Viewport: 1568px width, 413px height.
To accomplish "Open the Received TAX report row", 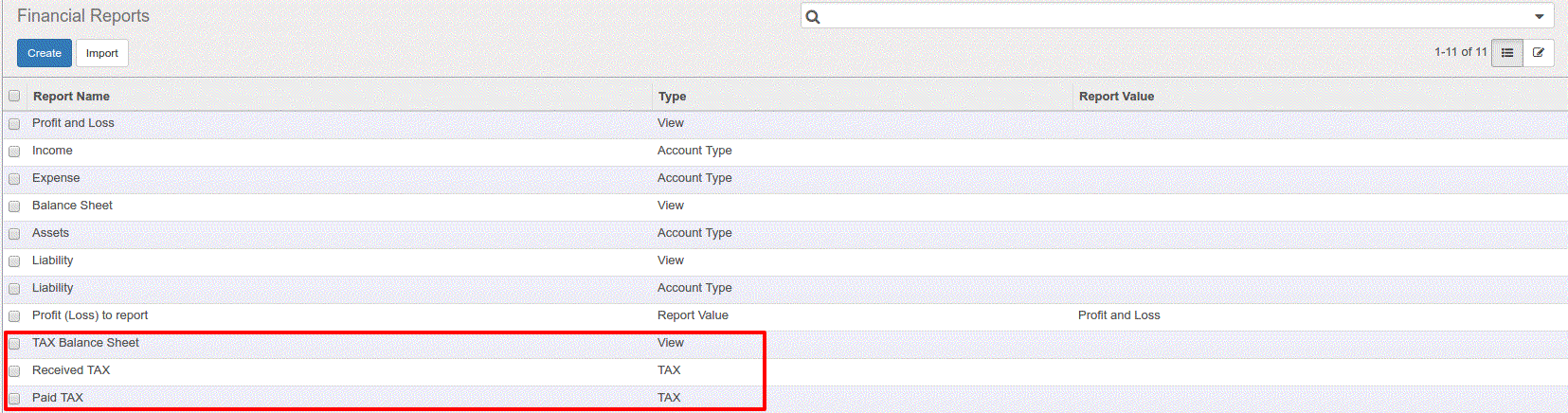I will [784, 370].
